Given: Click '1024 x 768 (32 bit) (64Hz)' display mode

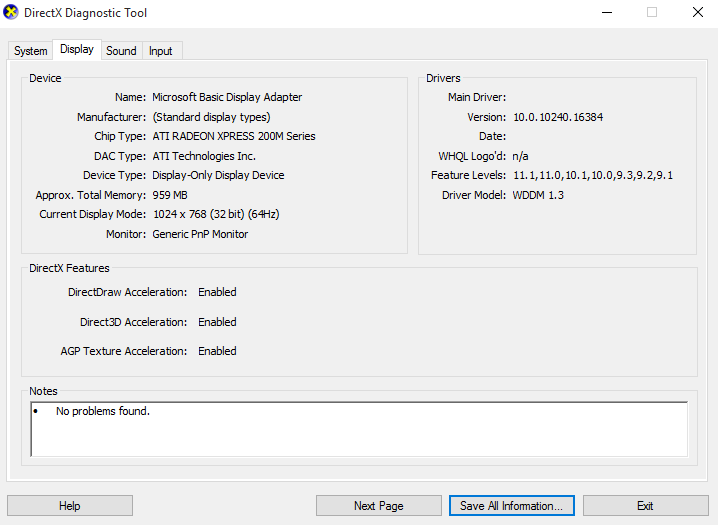Looking at the screenshot, I should [x=216, y=214].
